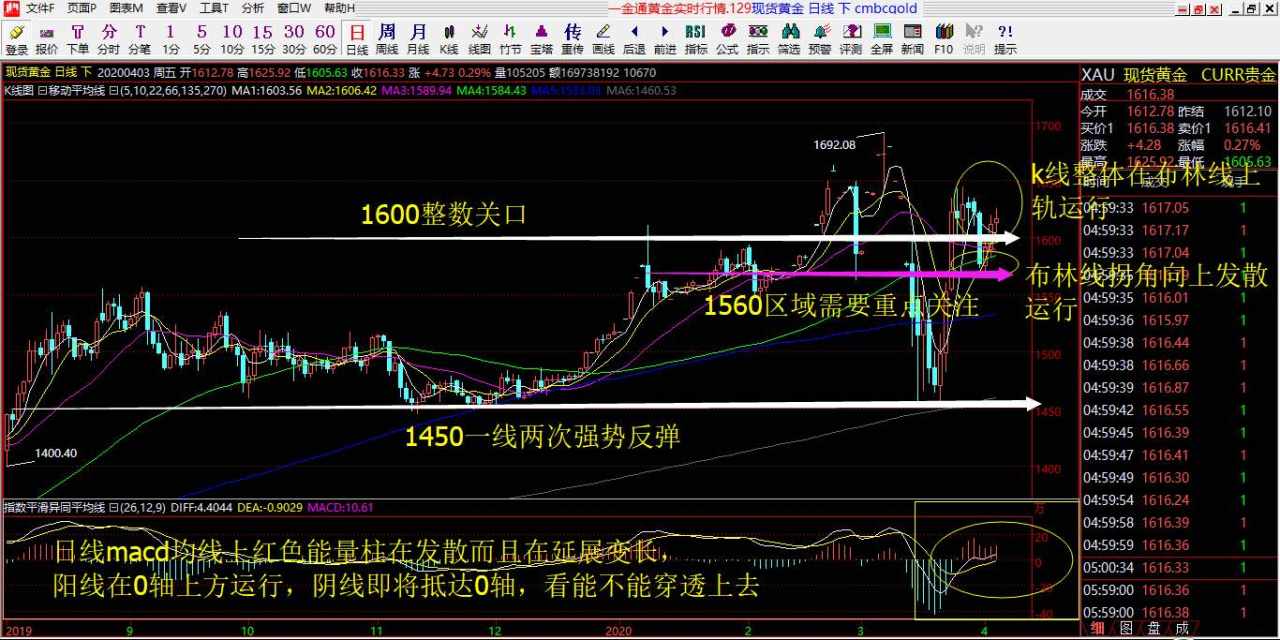Viewport: 1280px width, 640px height.
Task: Open the F10 company info icon
Action: 943,39
